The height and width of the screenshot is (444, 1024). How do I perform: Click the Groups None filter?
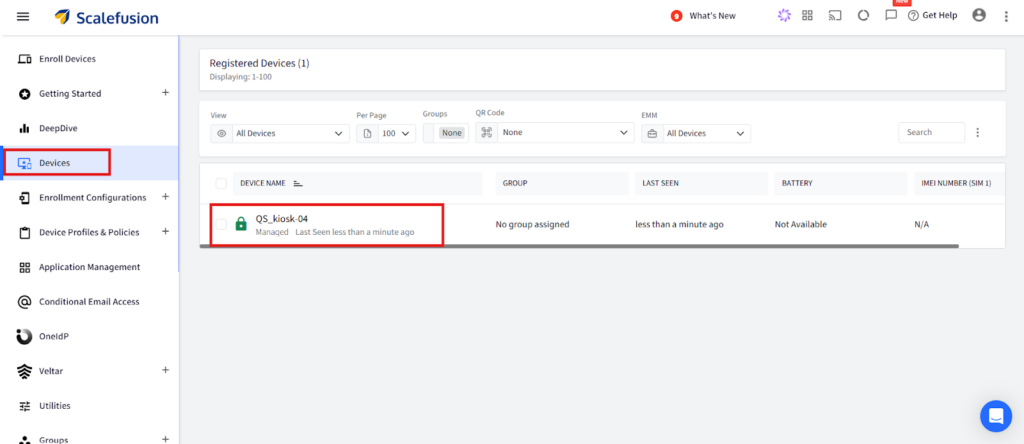pos(451,133)
